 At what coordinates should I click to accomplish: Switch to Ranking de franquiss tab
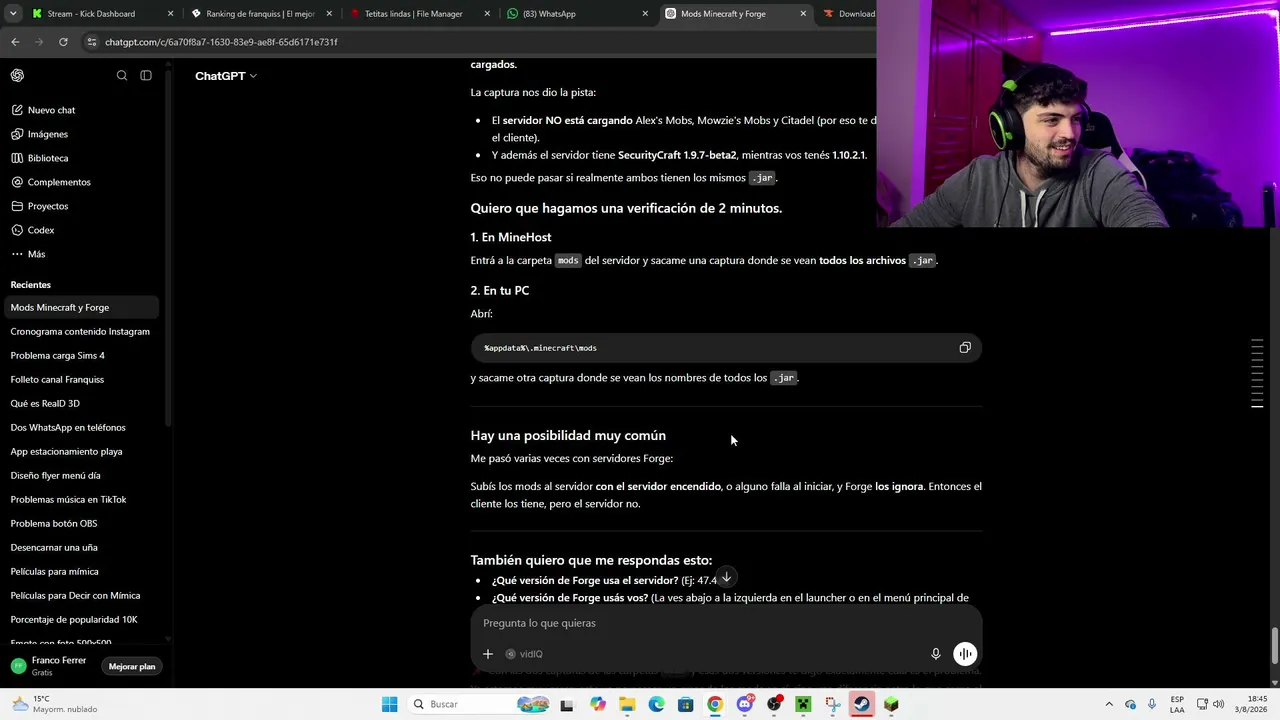point(262,14)
